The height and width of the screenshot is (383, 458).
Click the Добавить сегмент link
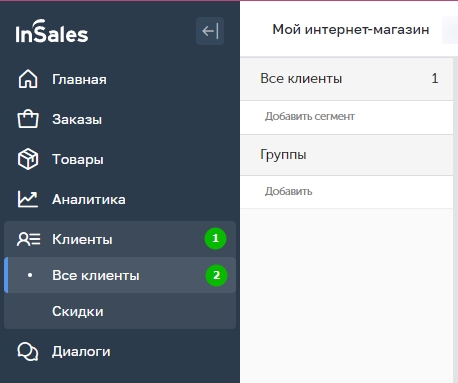pos(310,116)
